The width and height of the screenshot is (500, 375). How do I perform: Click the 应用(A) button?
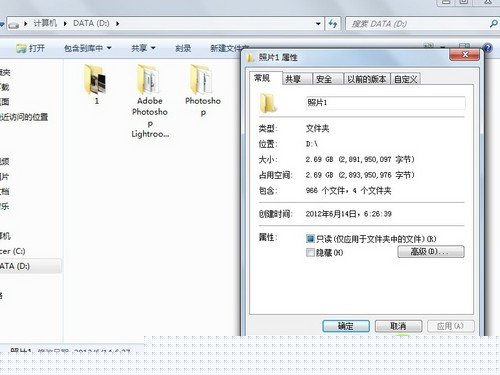tap(450, 326)
